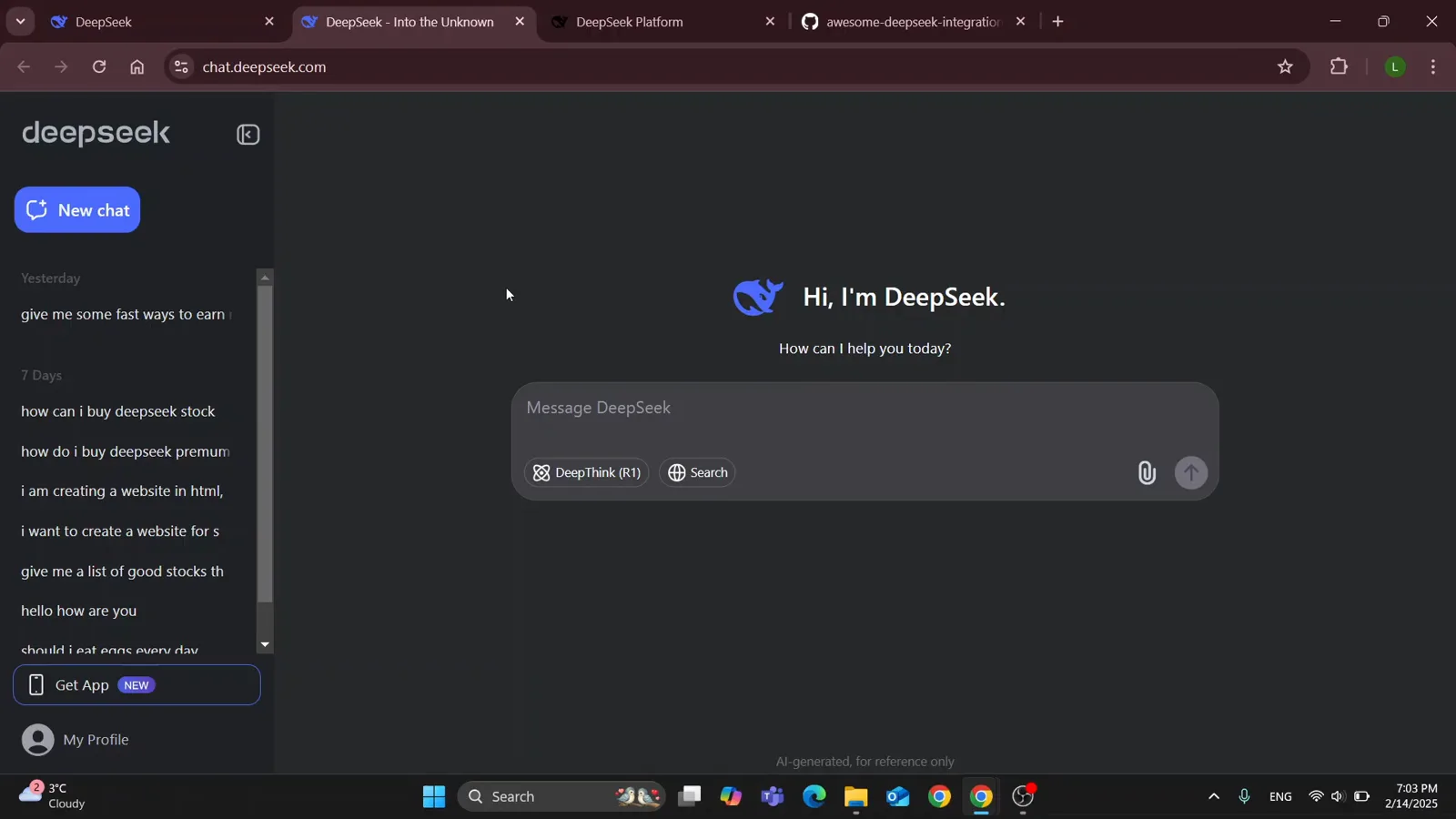Click chat history scrollbar down arrow

pyautogui.click(x=265, y=644)
